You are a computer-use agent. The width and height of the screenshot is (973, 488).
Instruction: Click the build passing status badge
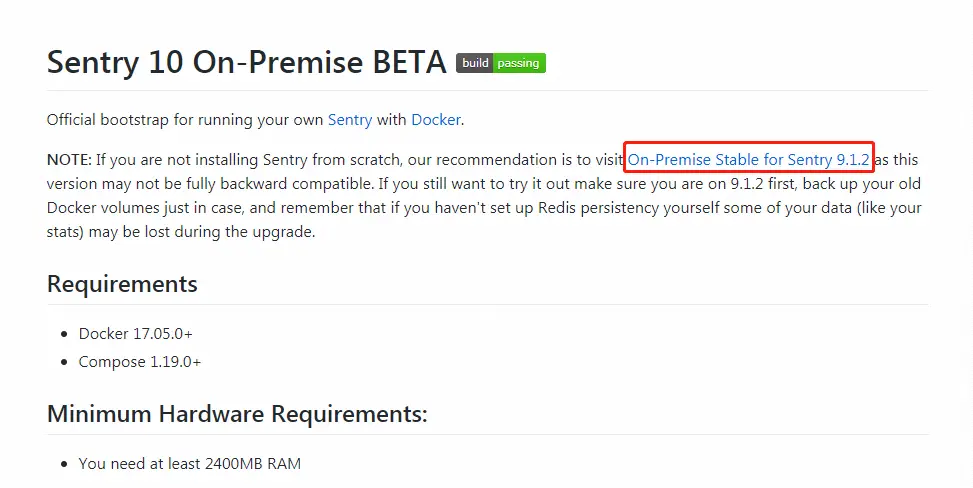coord(501,63)
